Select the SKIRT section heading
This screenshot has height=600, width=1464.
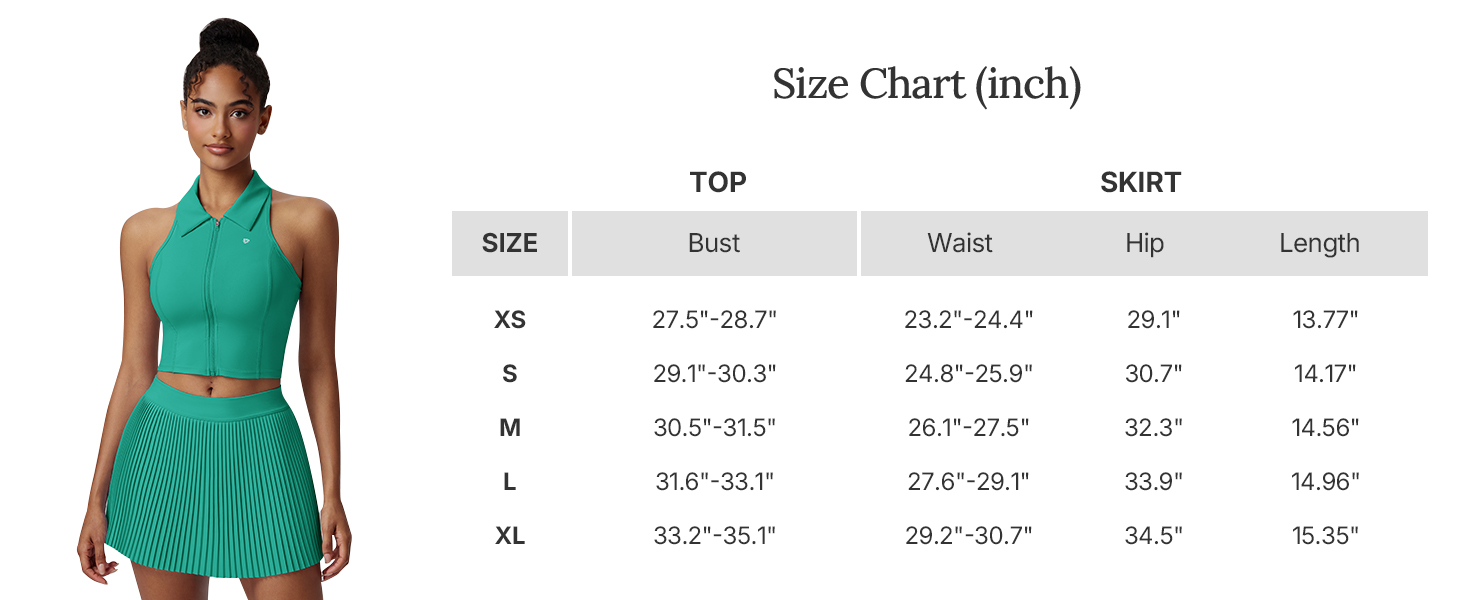(1140, 183)
